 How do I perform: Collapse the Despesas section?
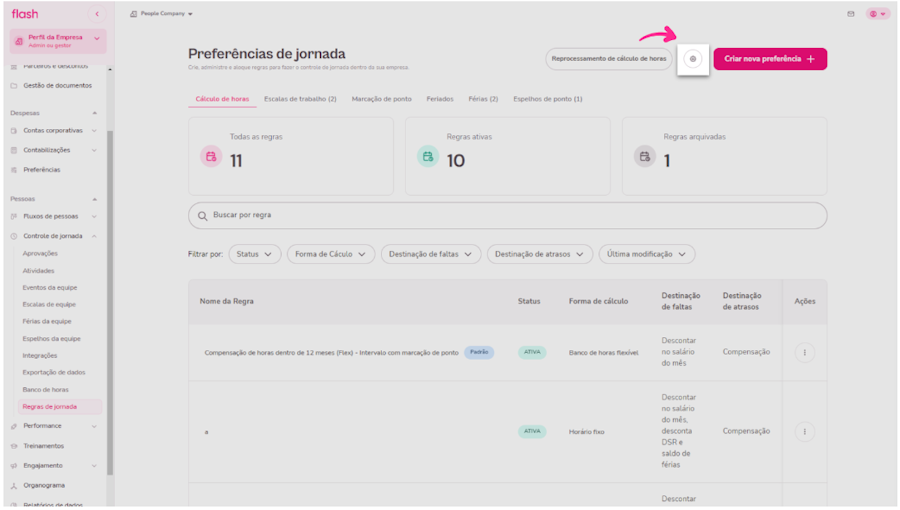coord(95,113)
